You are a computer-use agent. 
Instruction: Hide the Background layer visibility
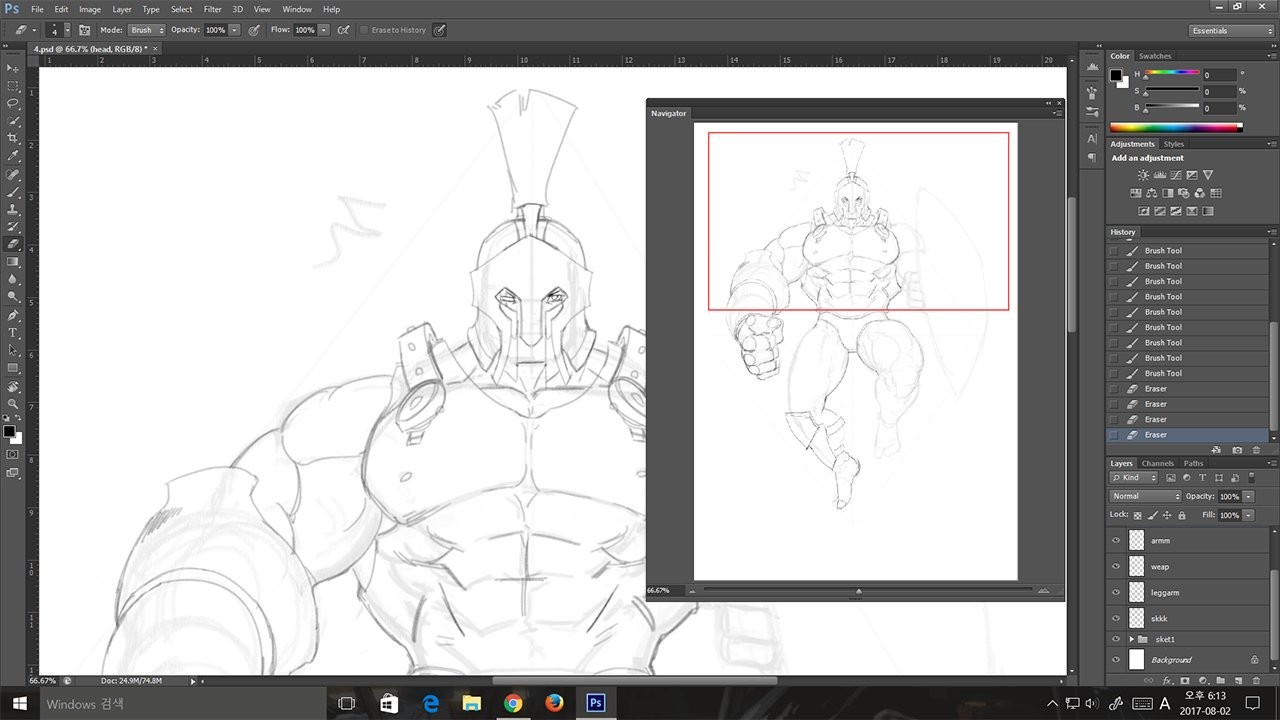(1116, 660)
